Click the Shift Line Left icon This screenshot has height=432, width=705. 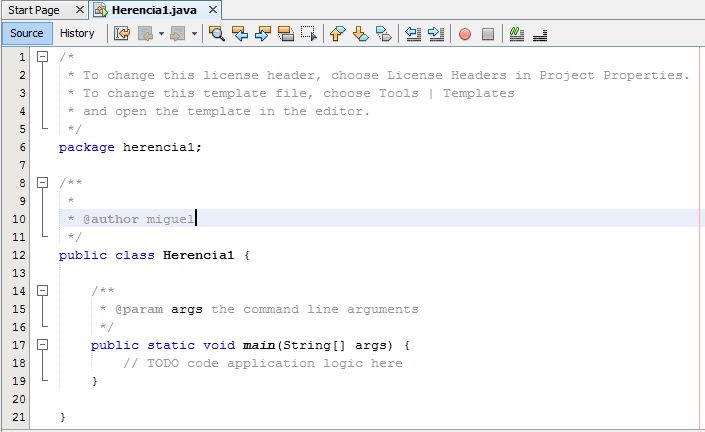tap(413, 33)
